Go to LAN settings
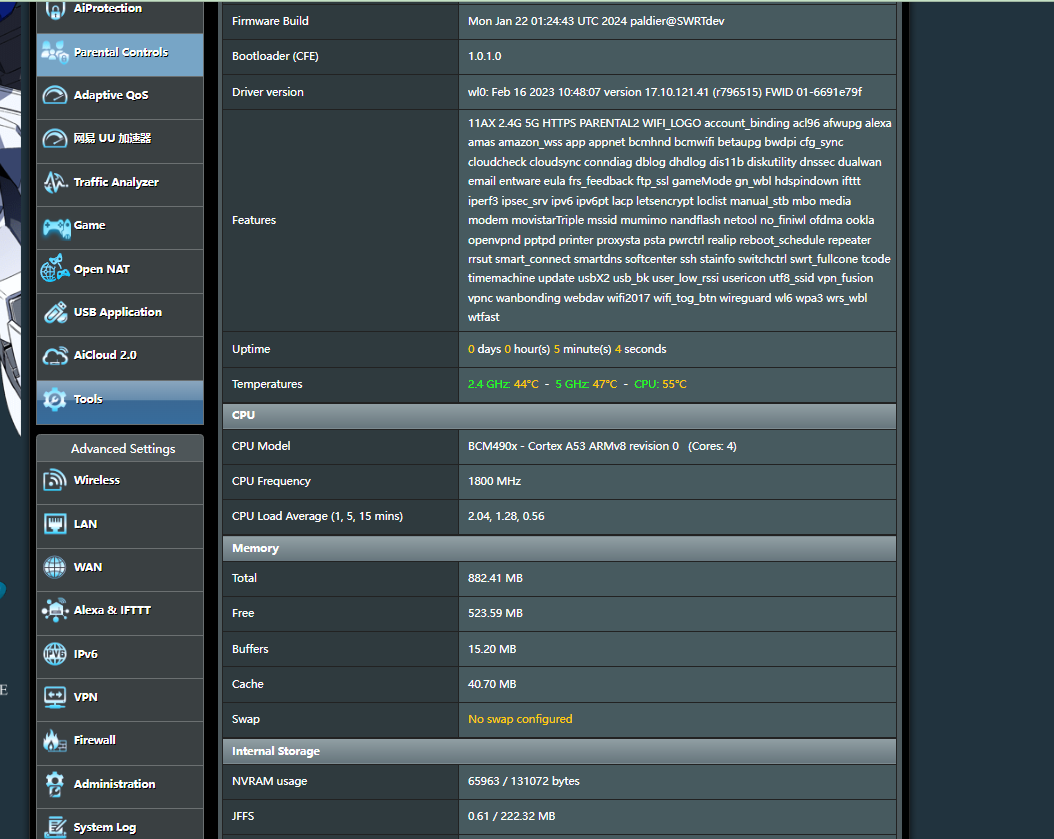The image size is (1054, 839). coord(86,524)
